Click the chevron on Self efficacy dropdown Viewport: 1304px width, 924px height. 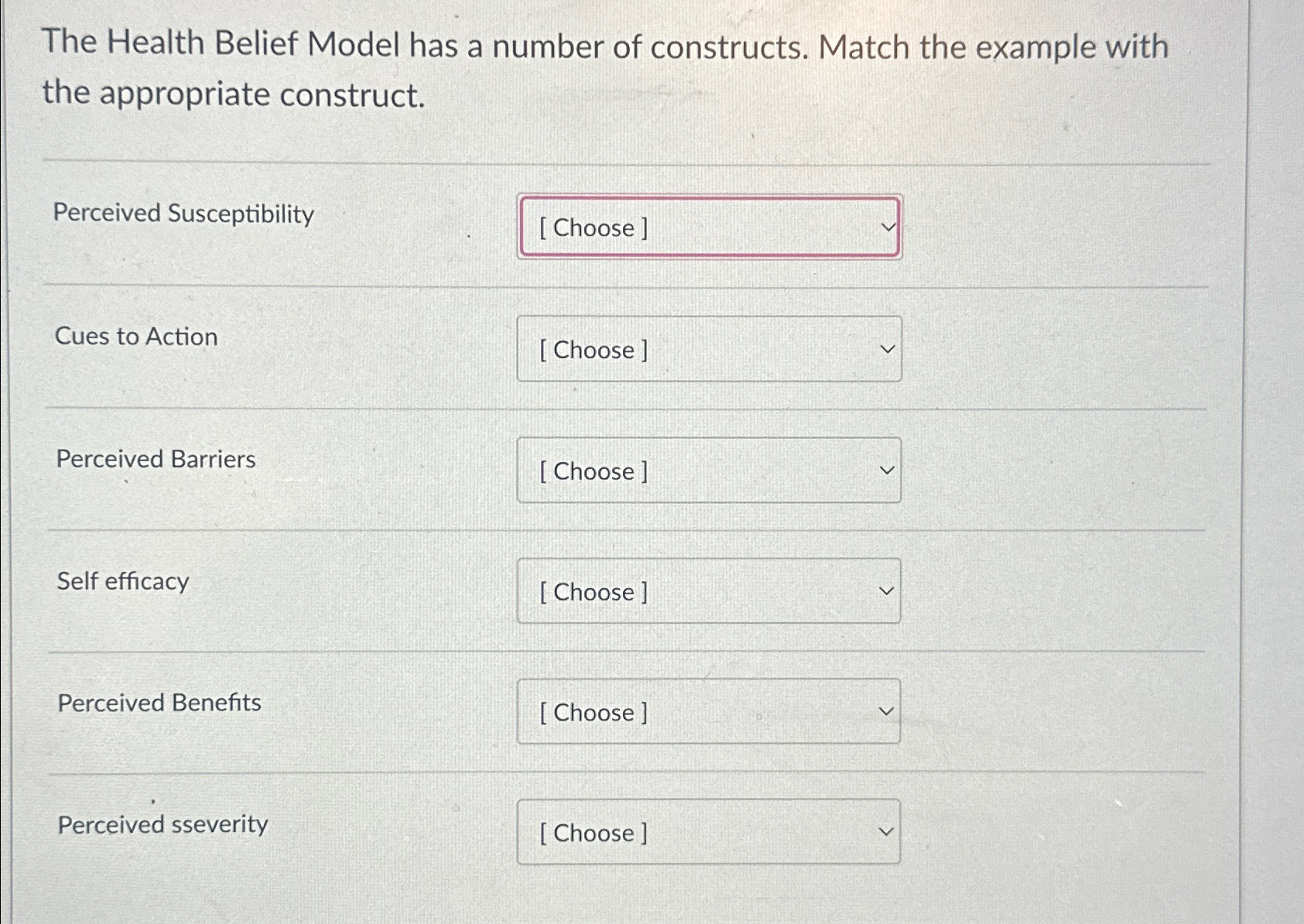pos(887,590)
